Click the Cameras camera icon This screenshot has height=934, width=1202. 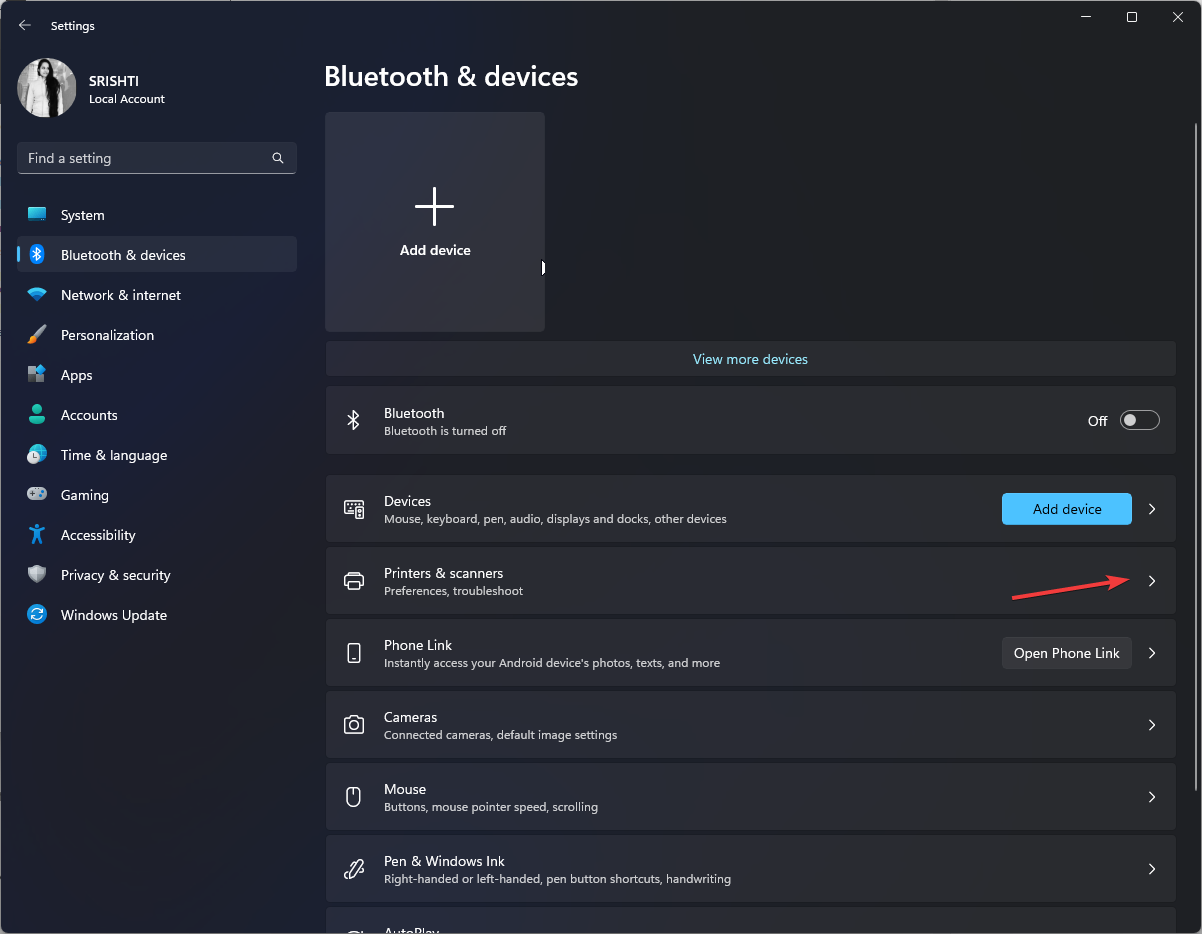pyautogui.click(x=354, y=725)
